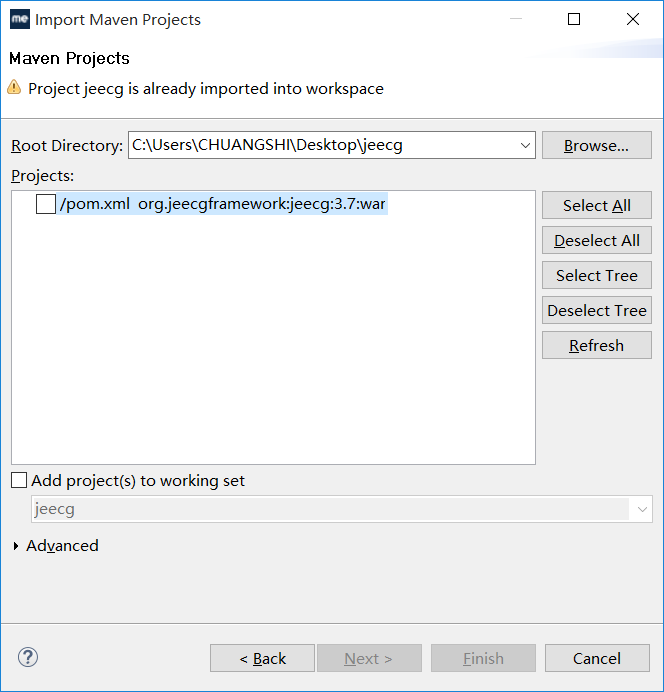This screenshot has width=664, height=692.
Task: Go back with the < Back button
Action: [263, 658]
